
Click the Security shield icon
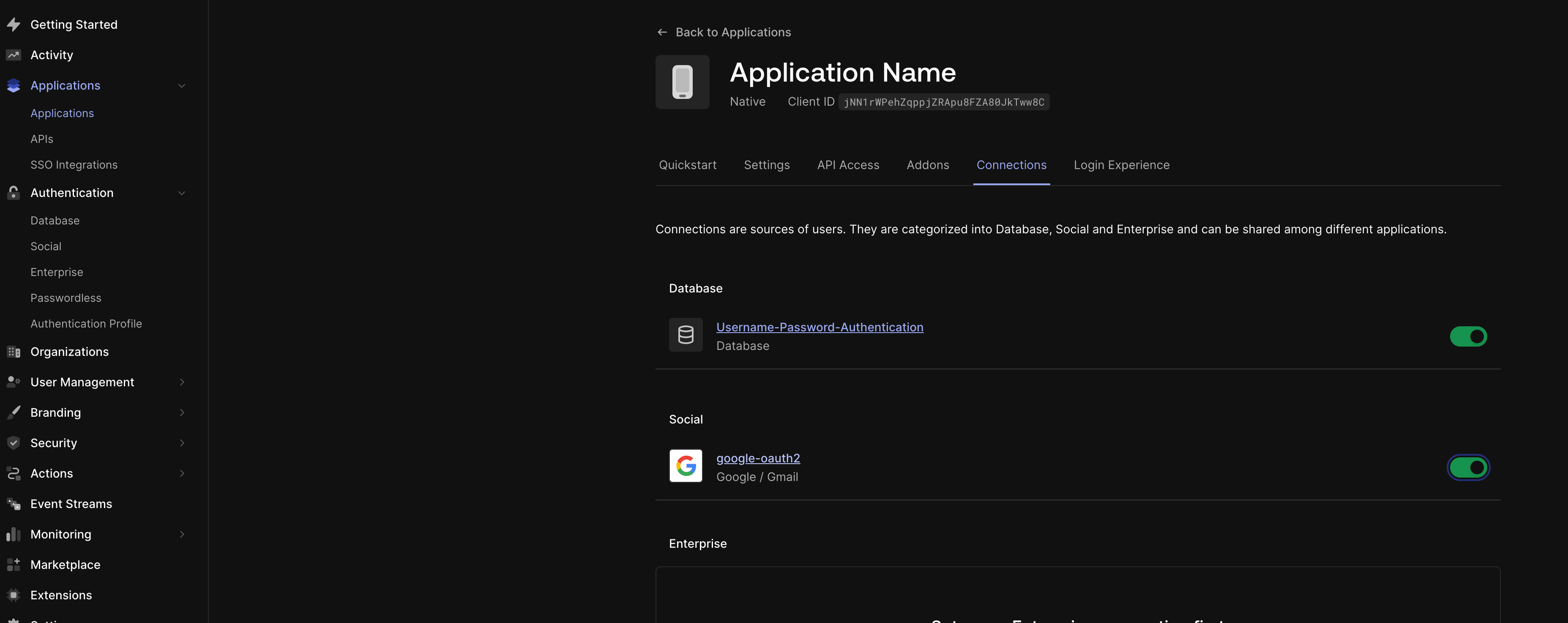(14, 443)
